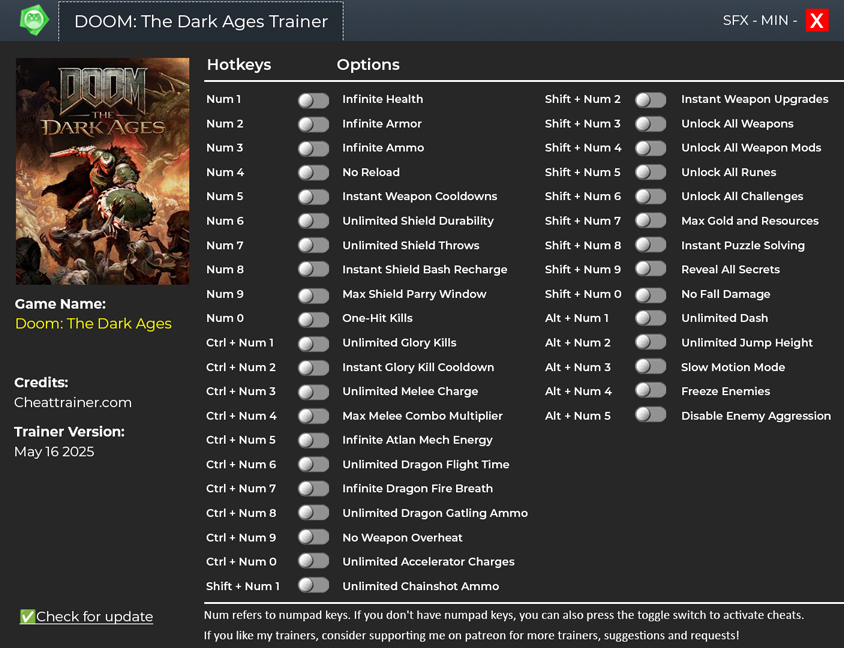Enable Unlimited Dragon Gatling Ammo switch
The height and width of the screenshot is (648, 844).
[313, 512]
